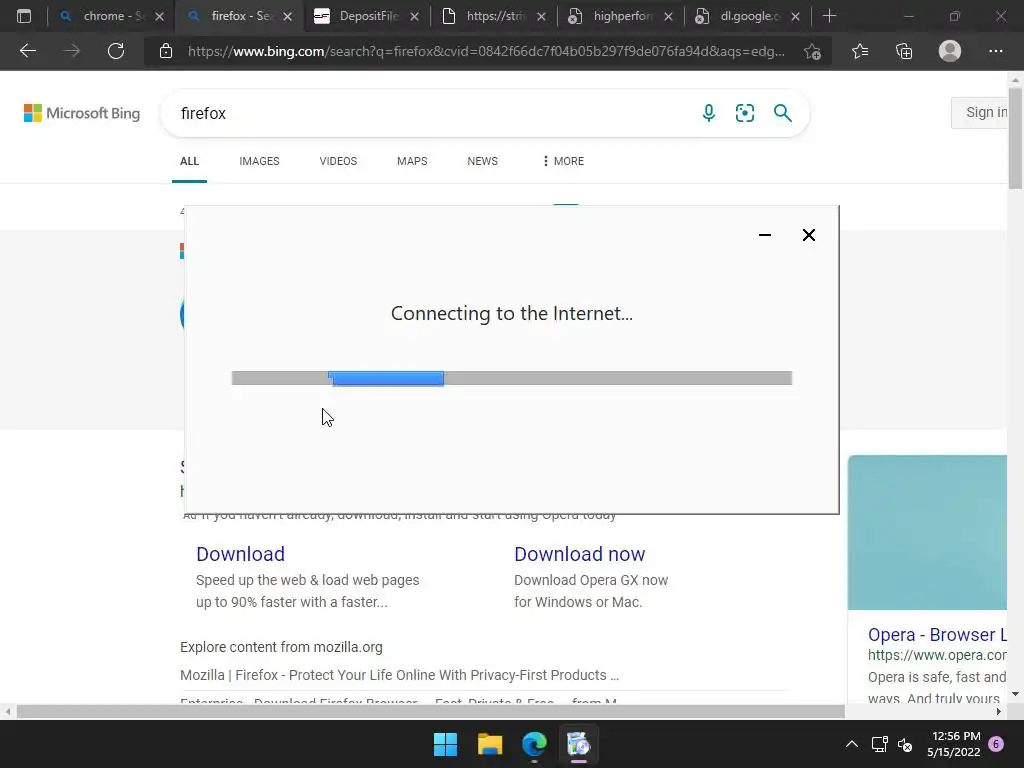Select the NEWS search category
Screen dimensions: 1024x768
pos(483,161)
